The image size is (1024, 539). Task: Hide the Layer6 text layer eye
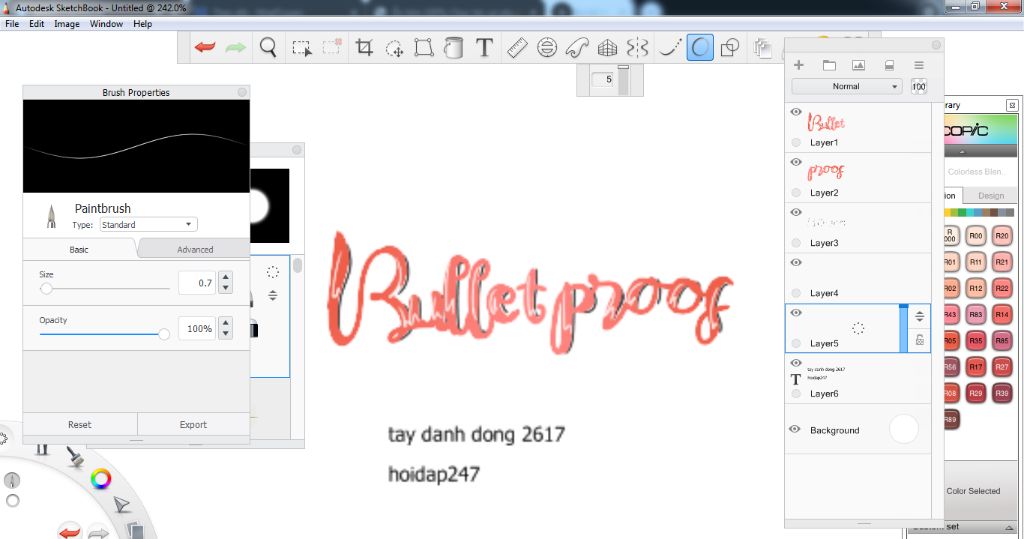795,363
